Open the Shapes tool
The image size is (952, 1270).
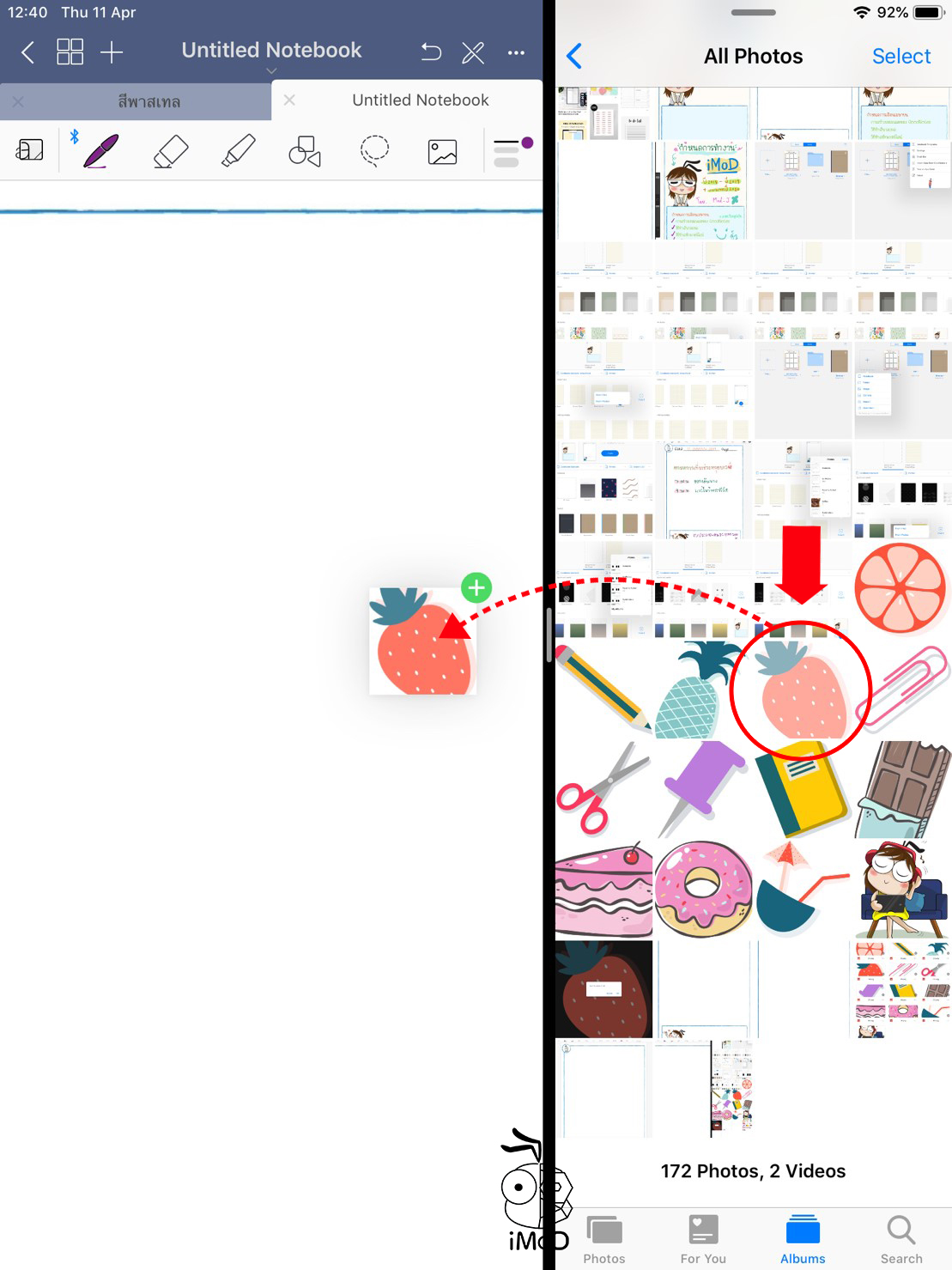[305, 151]
